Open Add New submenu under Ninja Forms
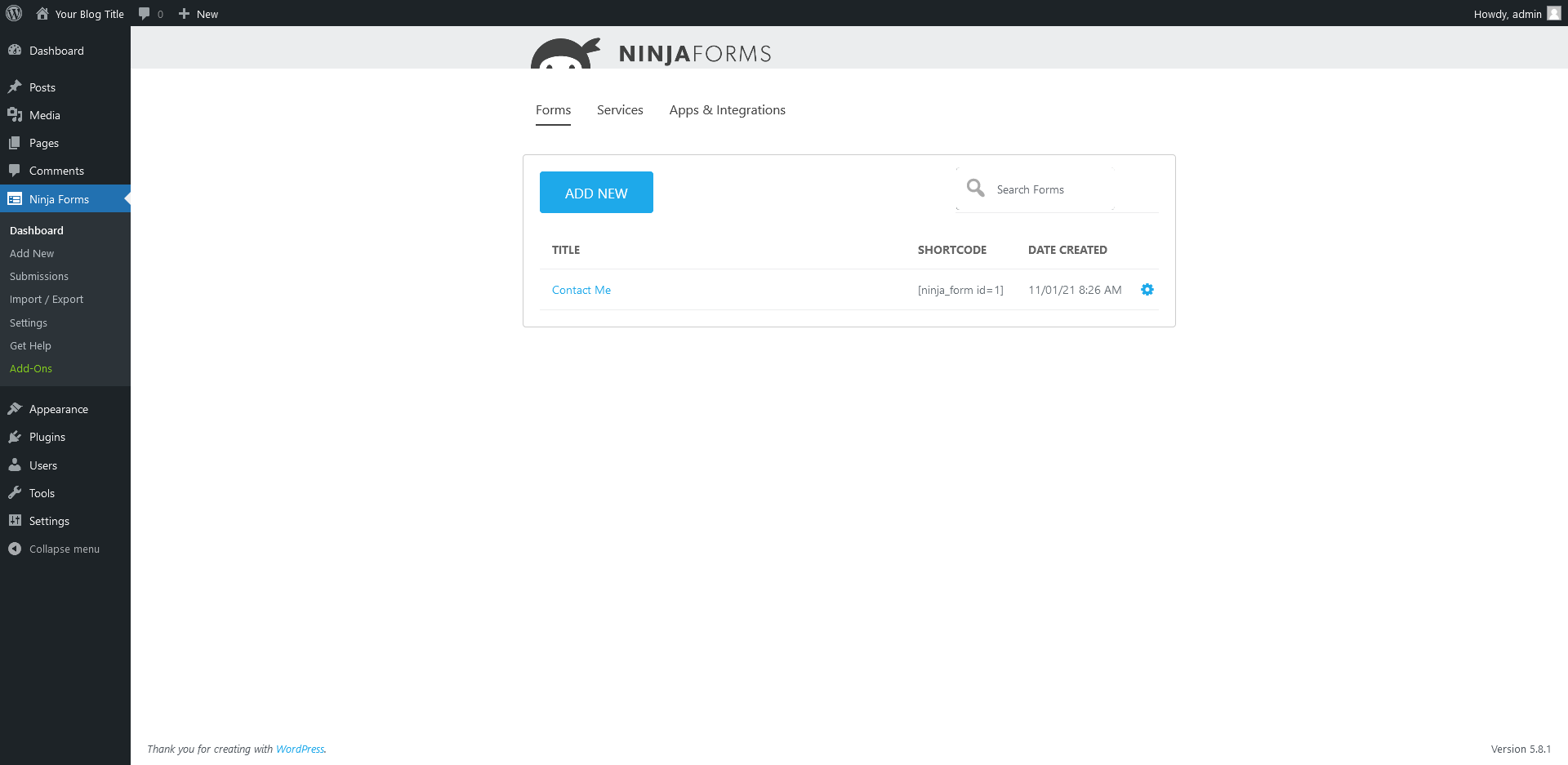Screen dimensions: 1568x765 point(32,253)
